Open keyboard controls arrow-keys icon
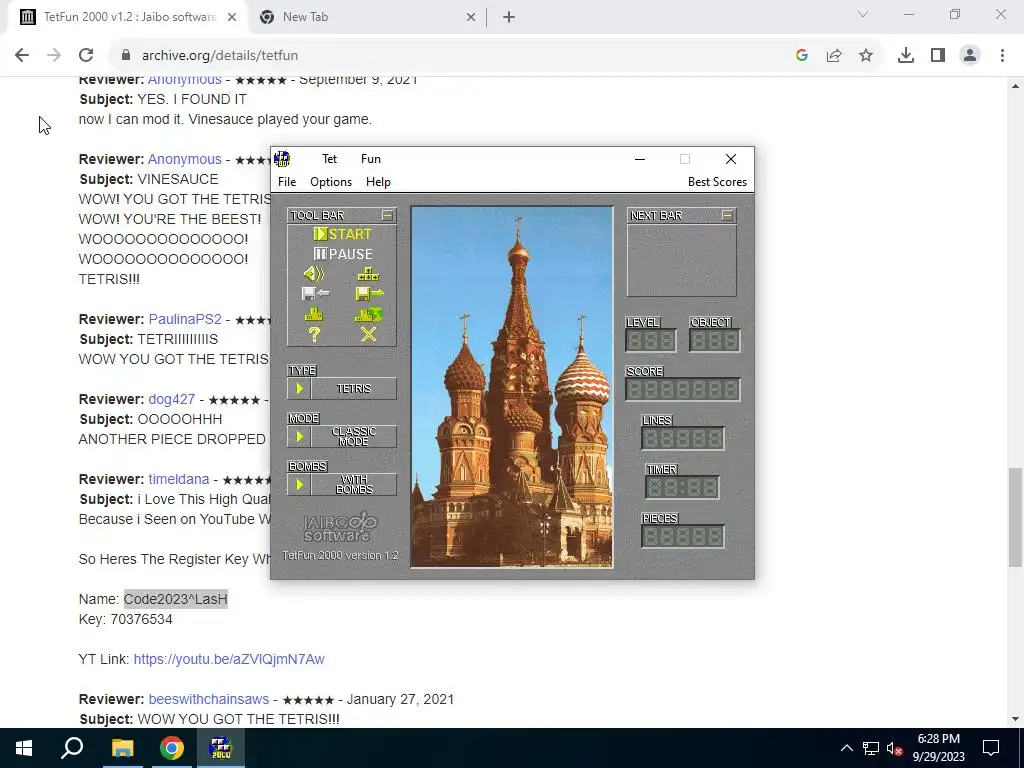This screenshot has height=768, width=1024. pos(368,274)
